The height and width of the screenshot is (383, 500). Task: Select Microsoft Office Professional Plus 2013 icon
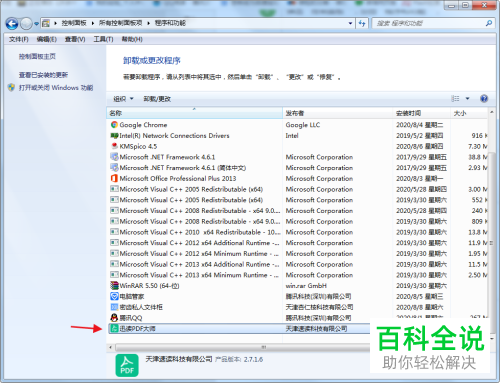coord(114,178)
